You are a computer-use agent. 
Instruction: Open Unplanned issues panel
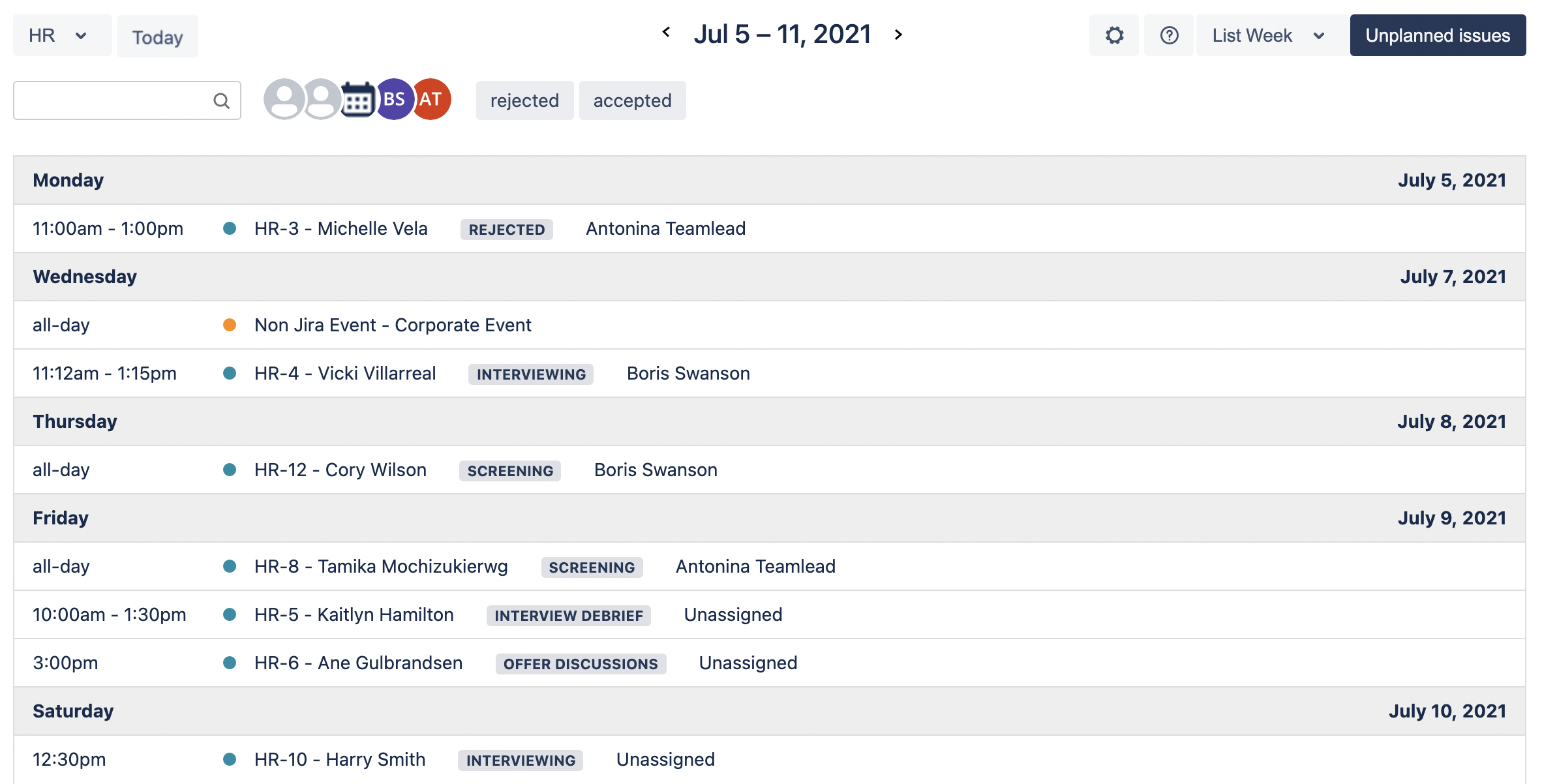coord(1438,35)
